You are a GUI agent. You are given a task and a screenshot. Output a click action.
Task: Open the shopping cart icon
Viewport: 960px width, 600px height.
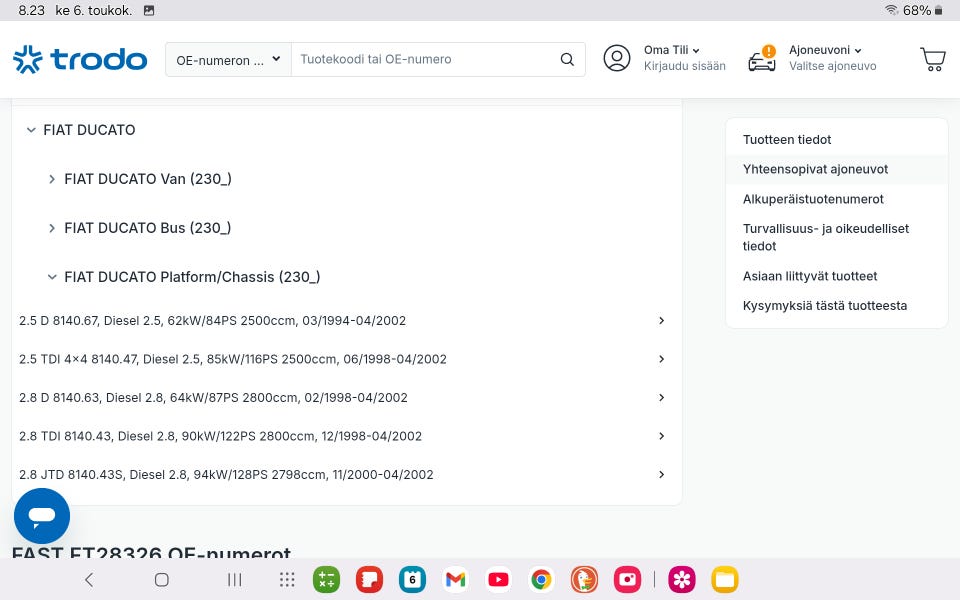(933, 59)
